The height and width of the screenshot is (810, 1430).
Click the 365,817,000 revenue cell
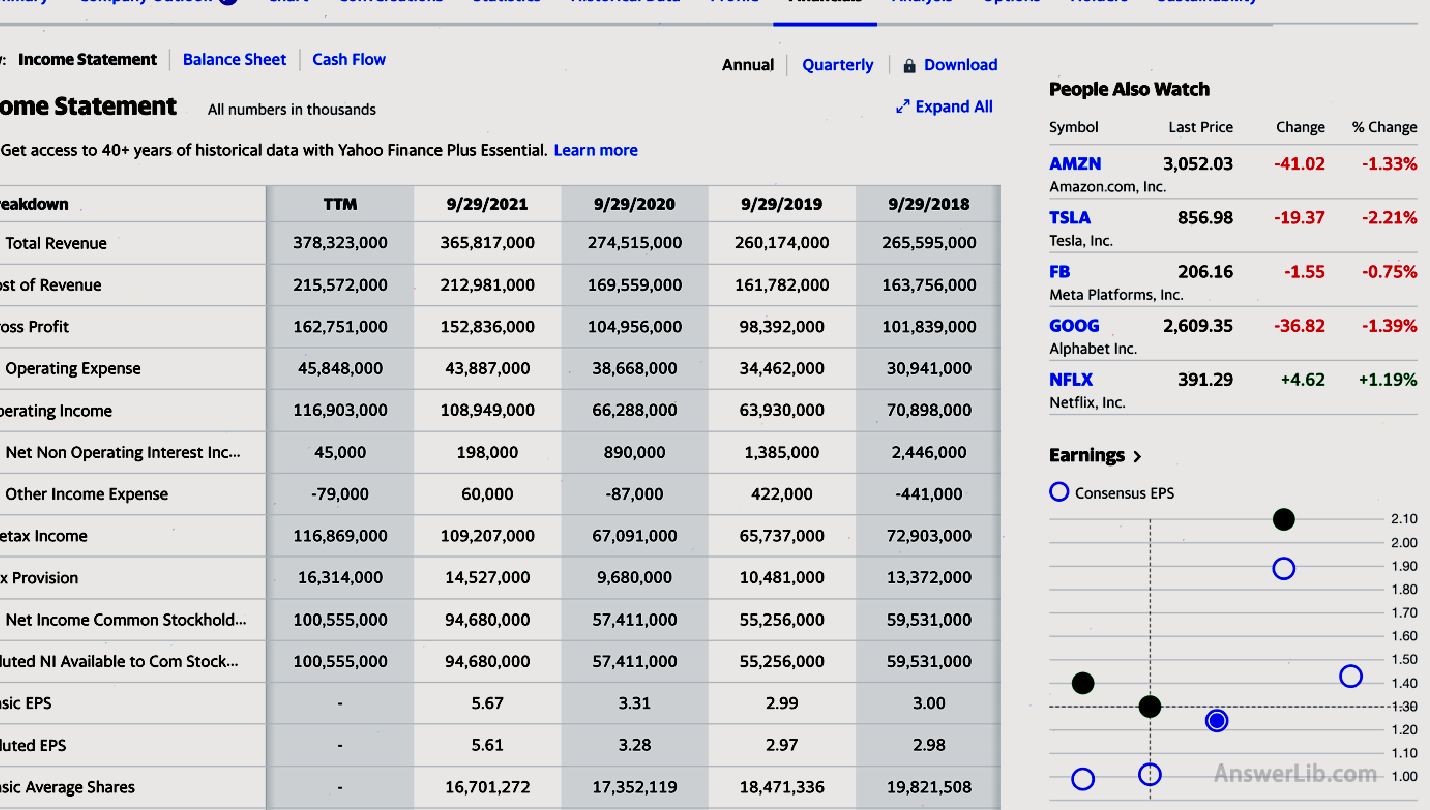click(487, 243)
